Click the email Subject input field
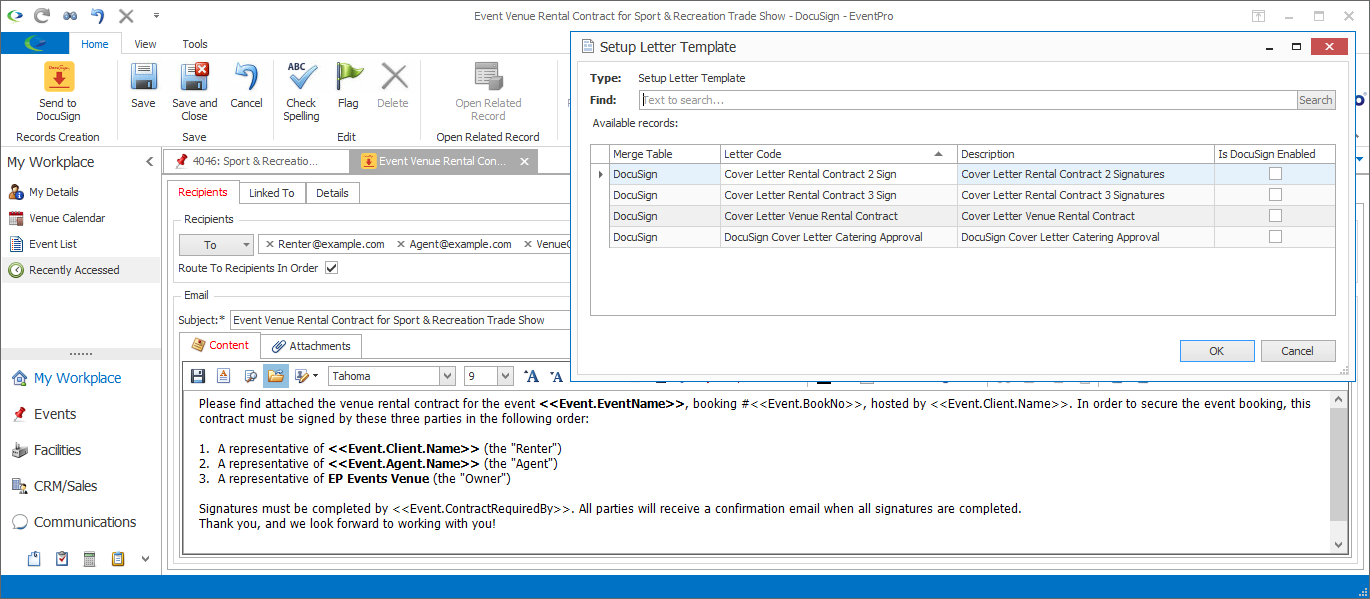The width and height of the screenshot is (1370, 599). (x=400, y=320)
